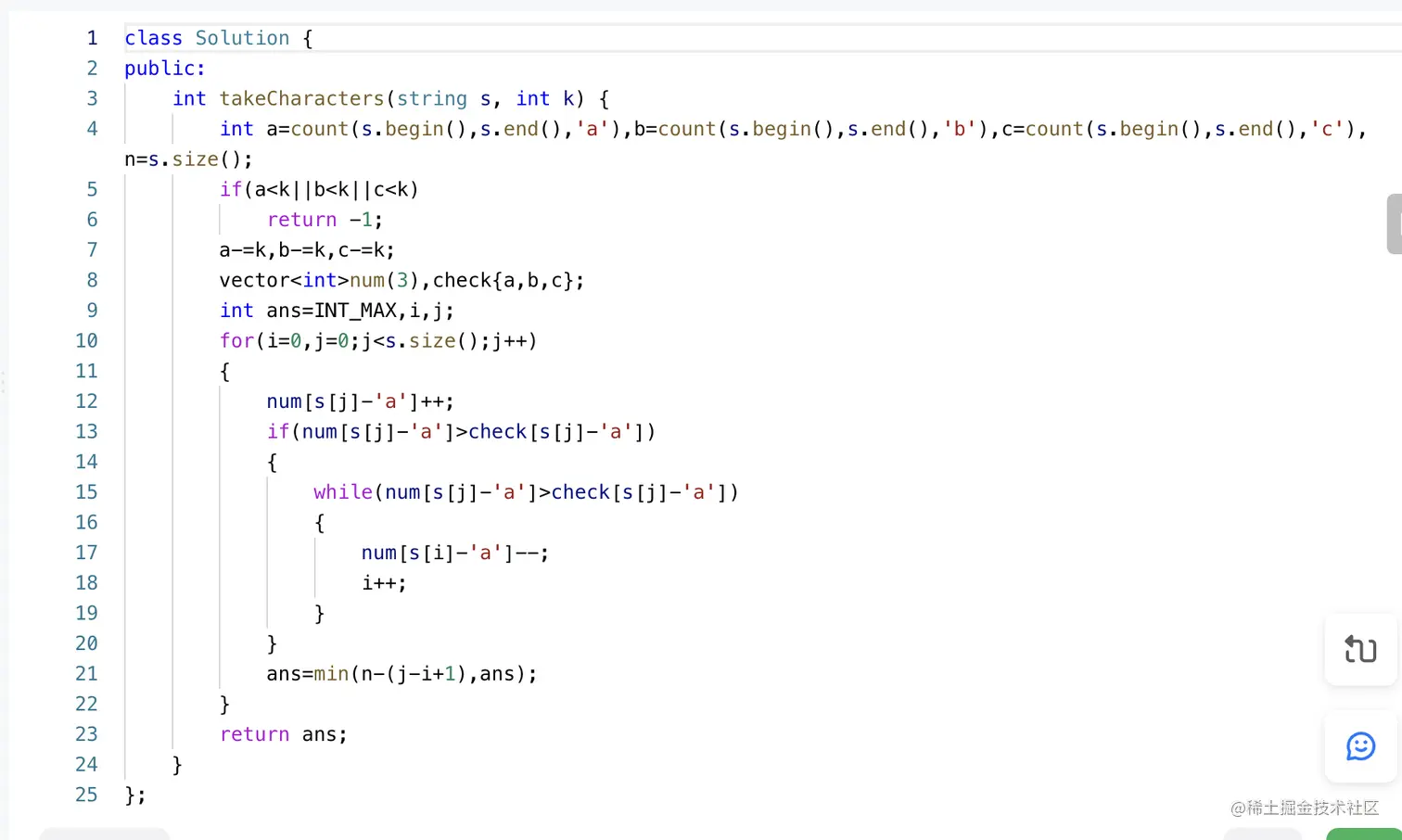Click 'n=s.size();' wrapped line
The image size is (1402, 840).
pos(188,159)
